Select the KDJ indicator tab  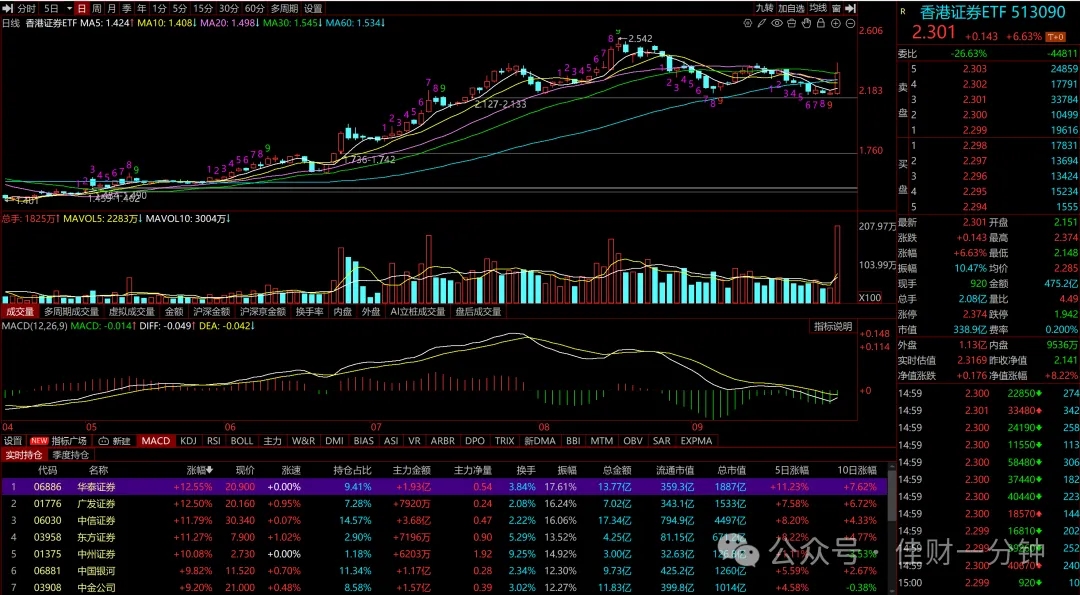coord(188,440)
